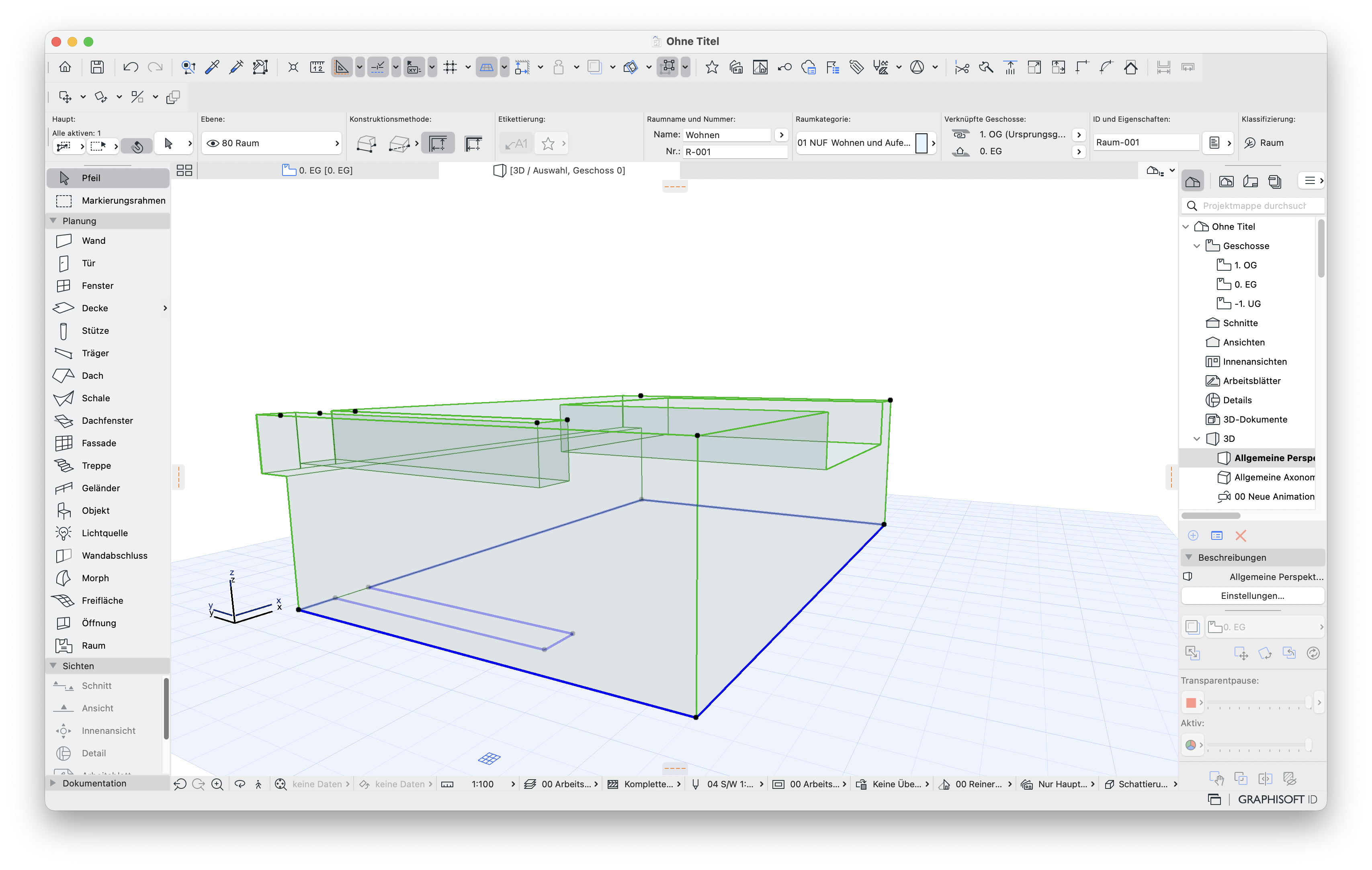Viewport: 1372px width, 870px height.
Task: Click the zoom-in magnifier at bottom bar
Action: pyautogui.click(x=217, y=784)
